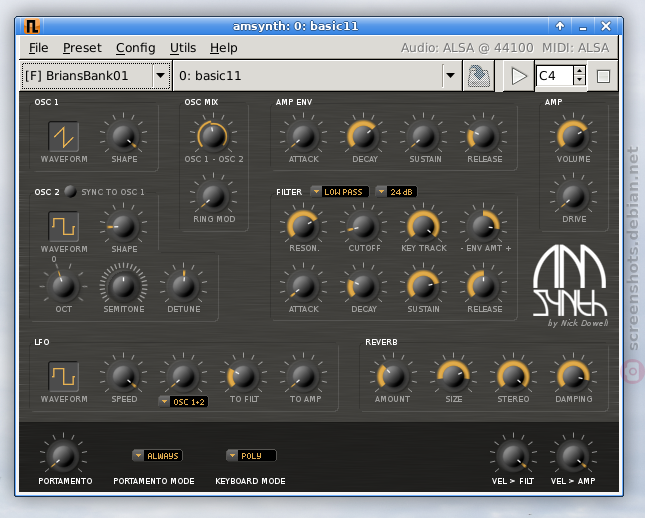Click the amsynth app icon in title bar
This screenshot has width=645, height=518.
(32, 26)
